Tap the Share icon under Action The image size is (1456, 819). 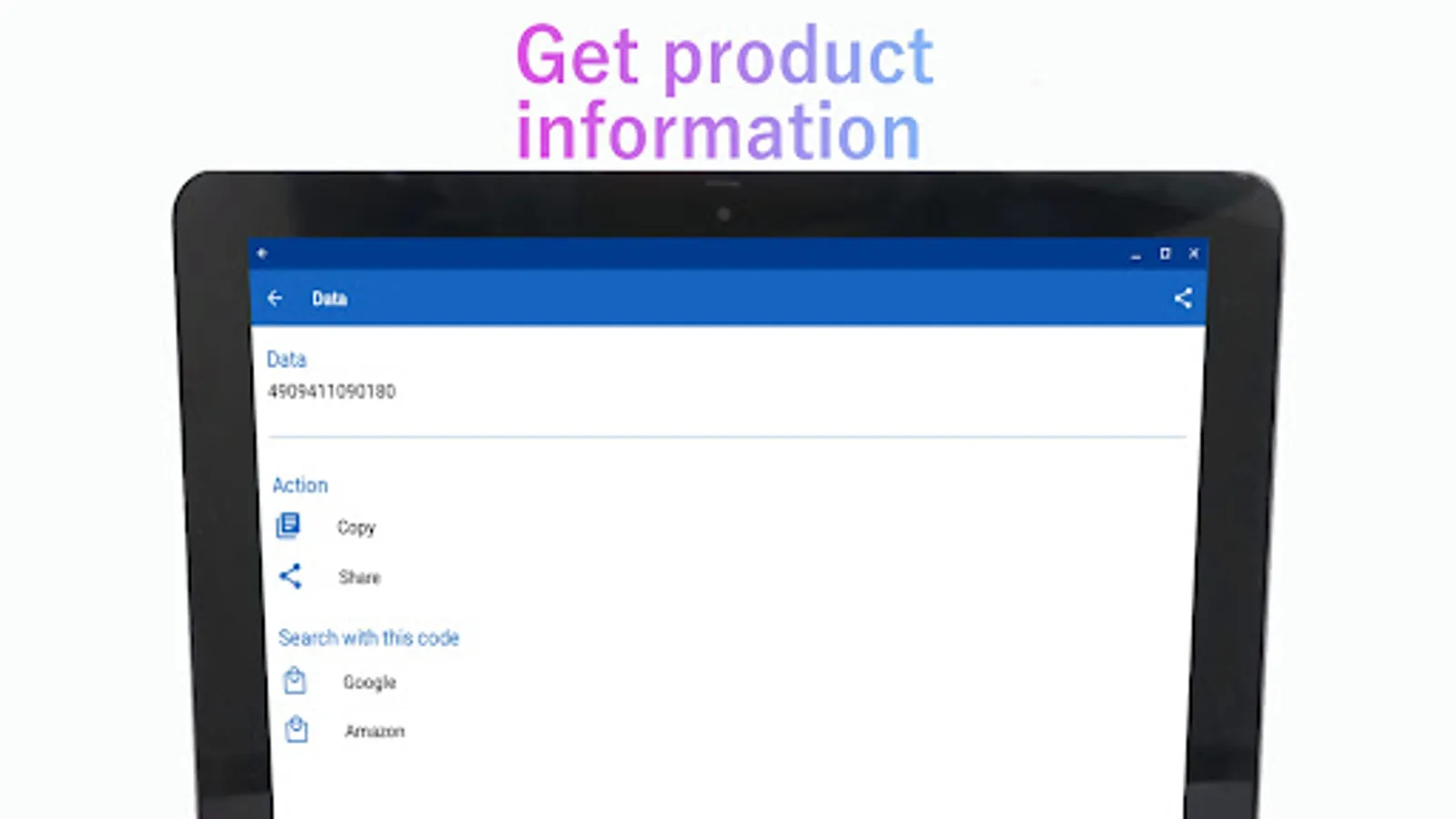(x=289, y=576)
